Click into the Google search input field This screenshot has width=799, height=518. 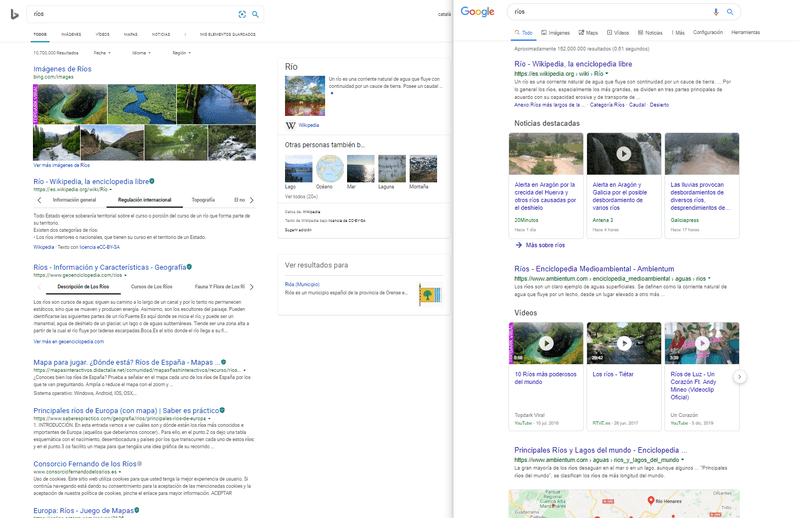tap(605, 12)
